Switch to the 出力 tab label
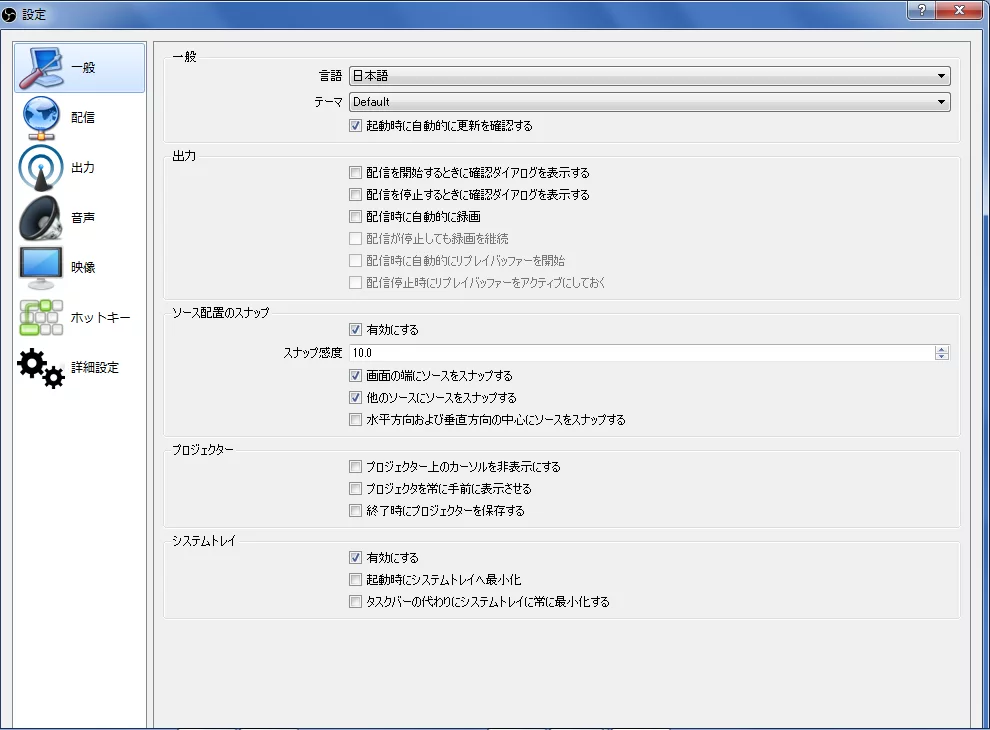Viewport: 990px width, 730px height. point(83,167)
